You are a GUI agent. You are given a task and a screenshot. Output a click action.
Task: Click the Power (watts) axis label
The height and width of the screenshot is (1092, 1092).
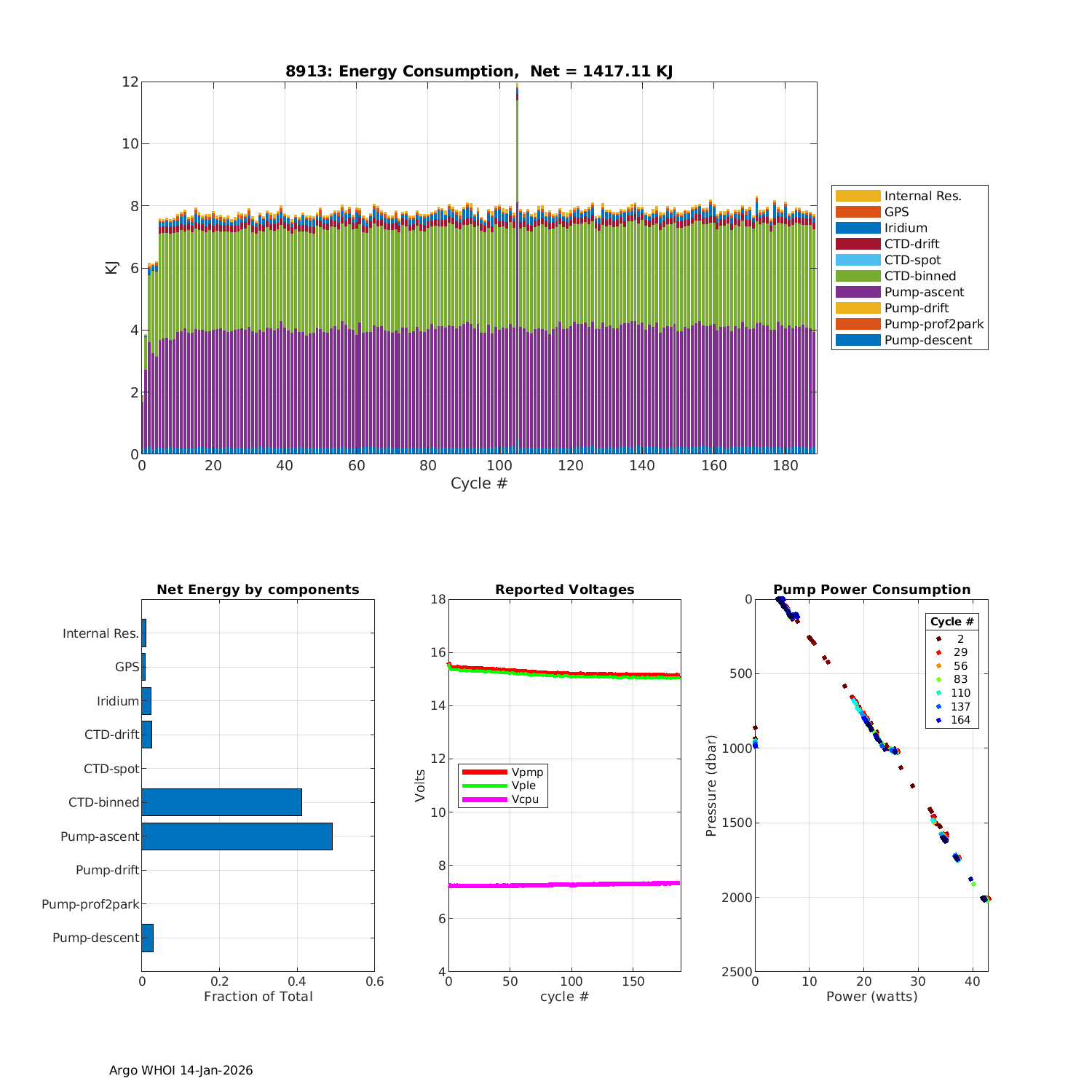point(871,997)
